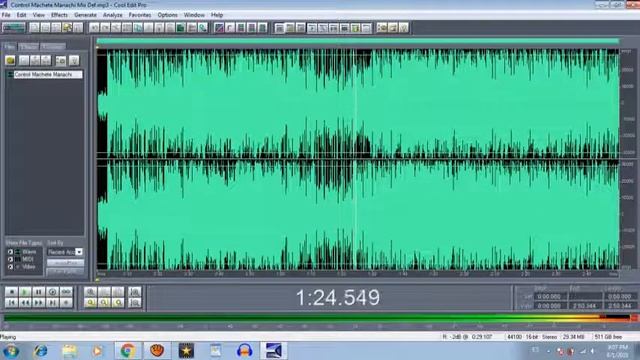
Task: Open the Sort By Recent Access dropdown
Action: pyautogui.click(x=79, y=252)
